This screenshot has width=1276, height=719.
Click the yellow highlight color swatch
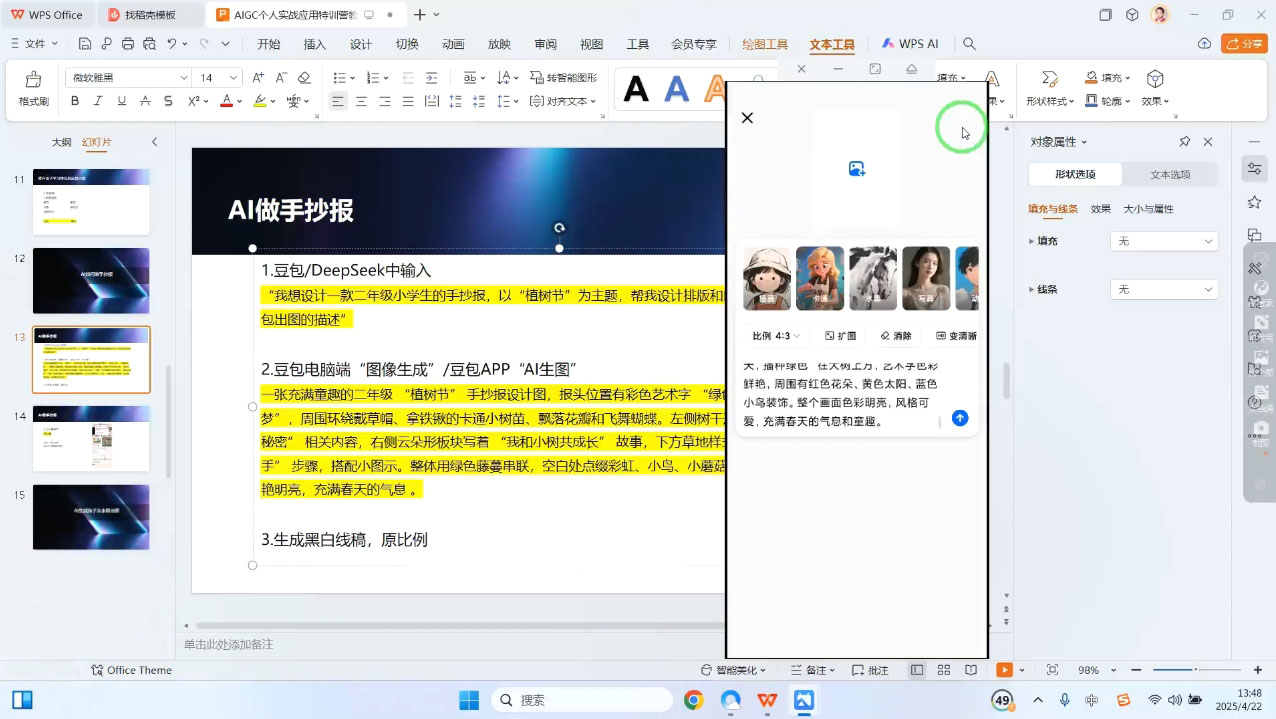pyautogui.click(x=260, y=101)
